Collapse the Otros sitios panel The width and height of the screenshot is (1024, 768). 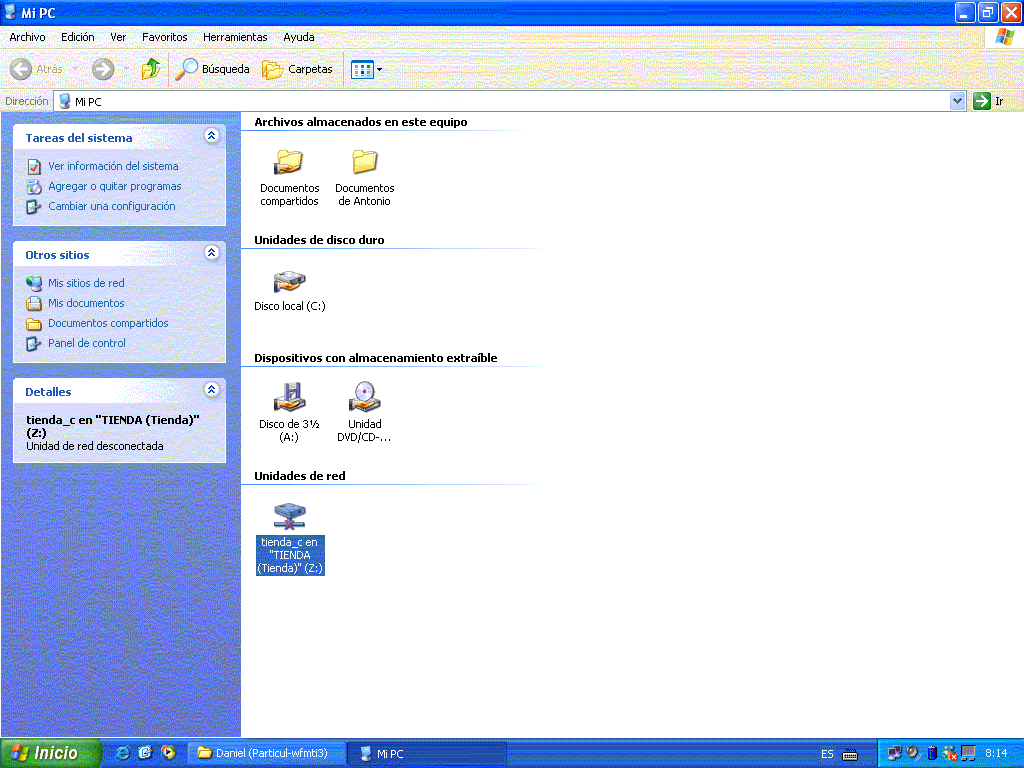pos(211,253)
